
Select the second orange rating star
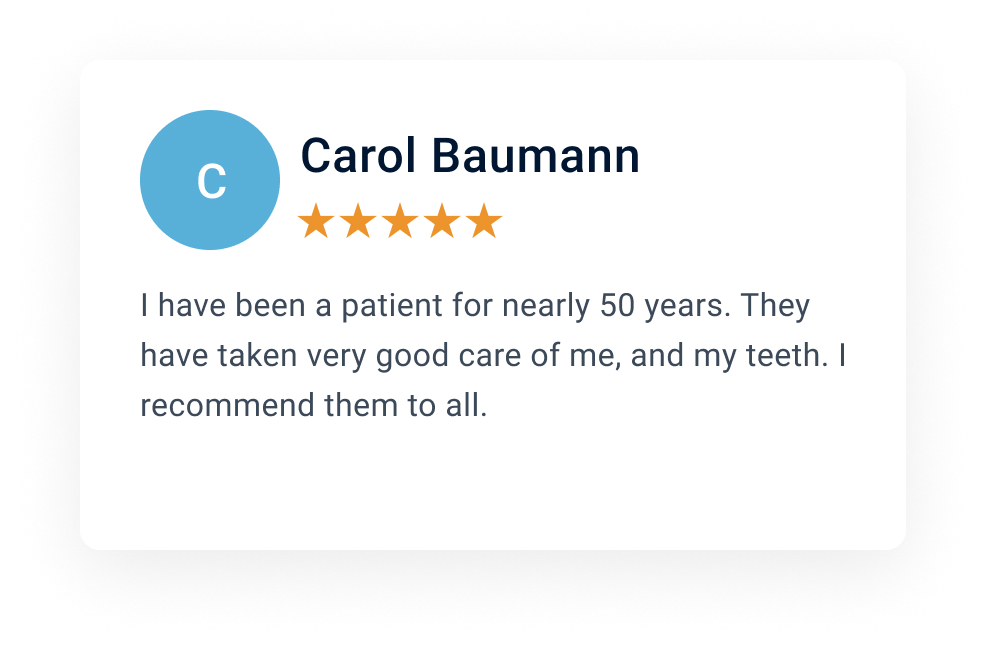pos(358,221)
